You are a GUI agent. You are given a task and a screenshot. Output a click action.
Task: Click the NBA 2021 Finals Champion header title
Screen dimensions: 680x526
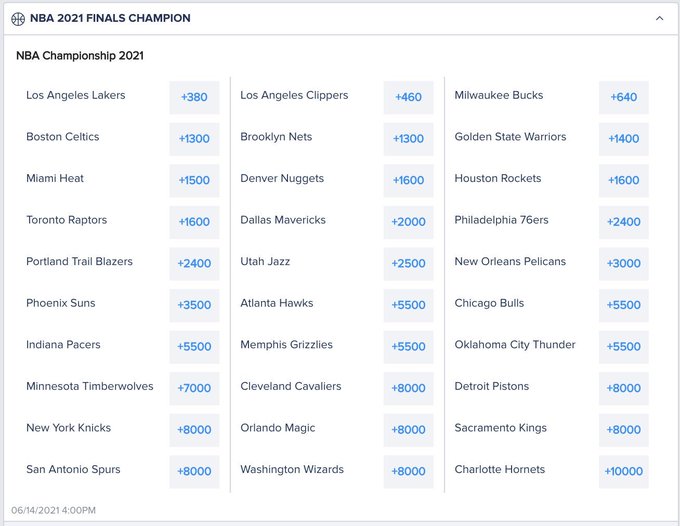click(110, 18)
